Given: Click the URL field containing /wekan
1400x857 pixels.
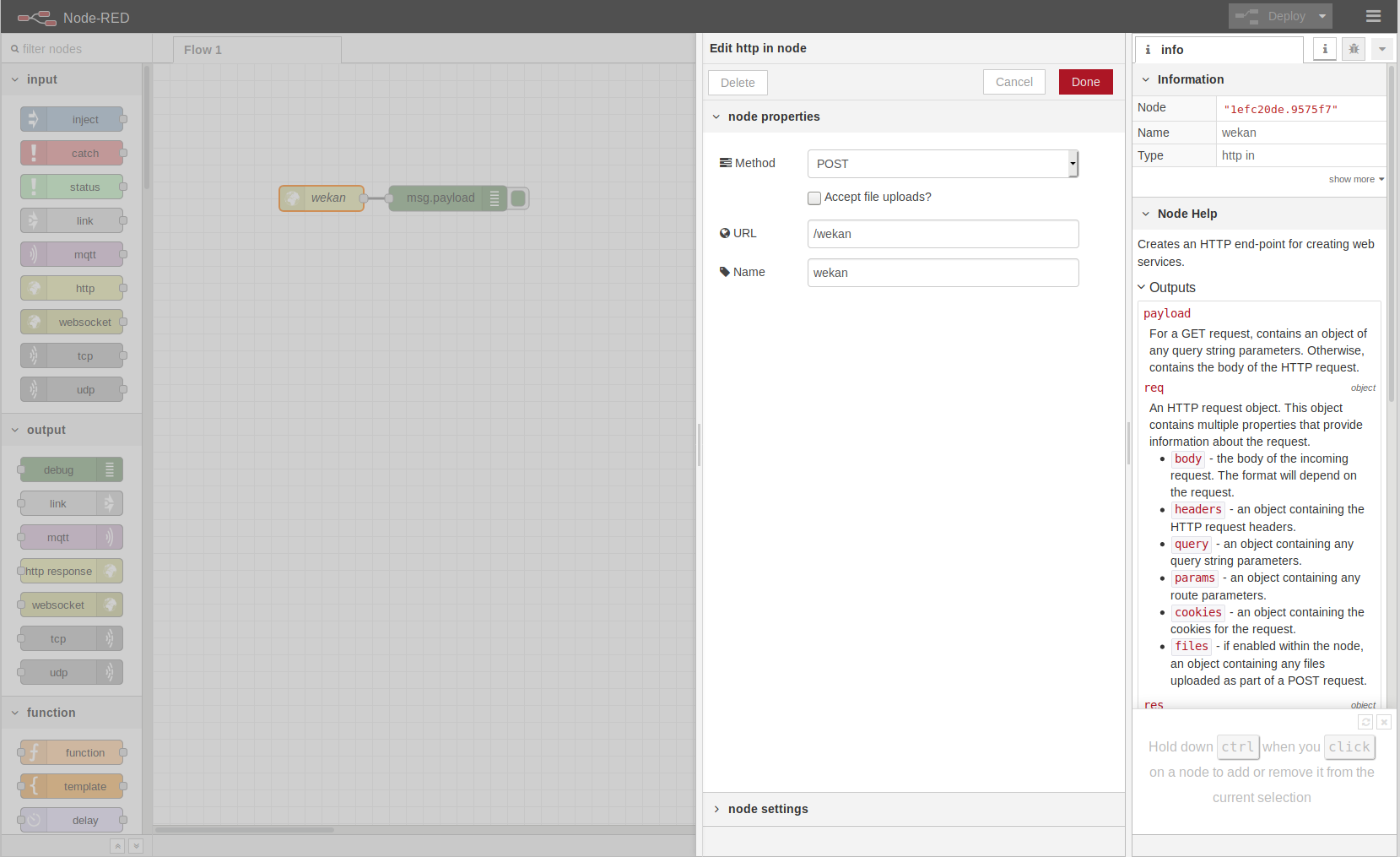Looking at the screenshot, I should tap(942, 234).
